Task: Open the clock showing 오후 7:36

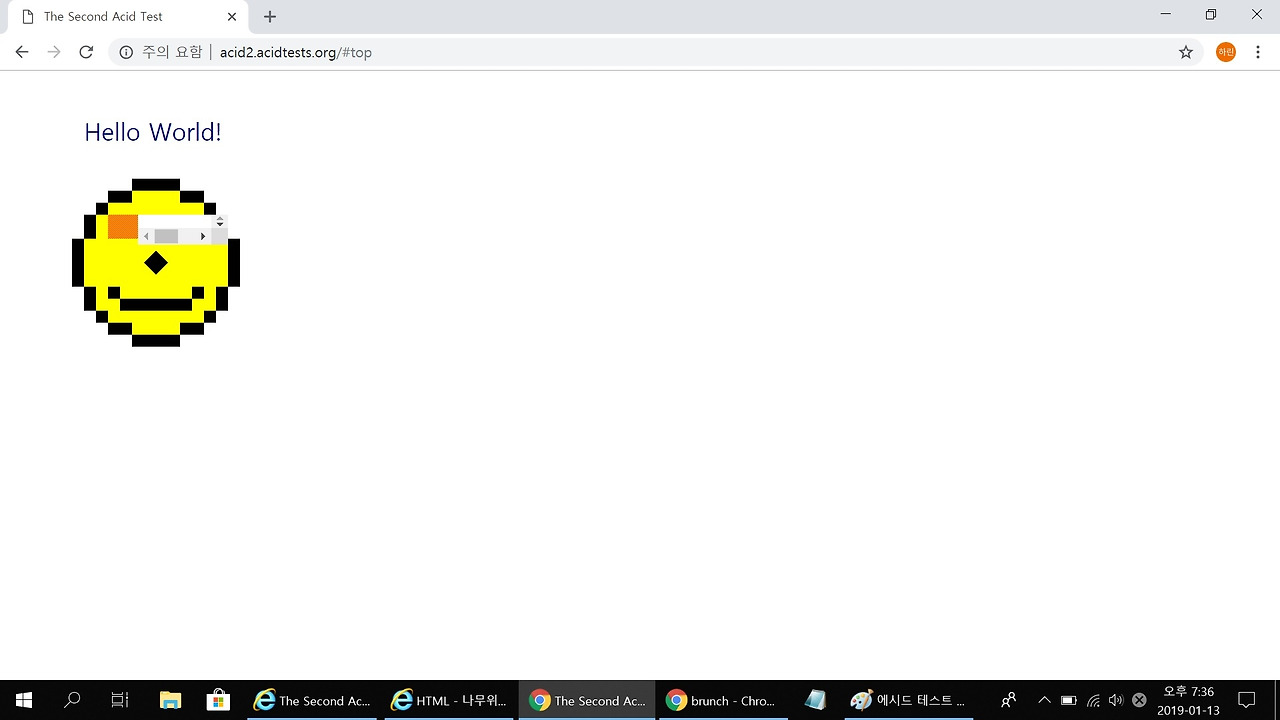Action: pyautogui.click(x=1188, y=700)
